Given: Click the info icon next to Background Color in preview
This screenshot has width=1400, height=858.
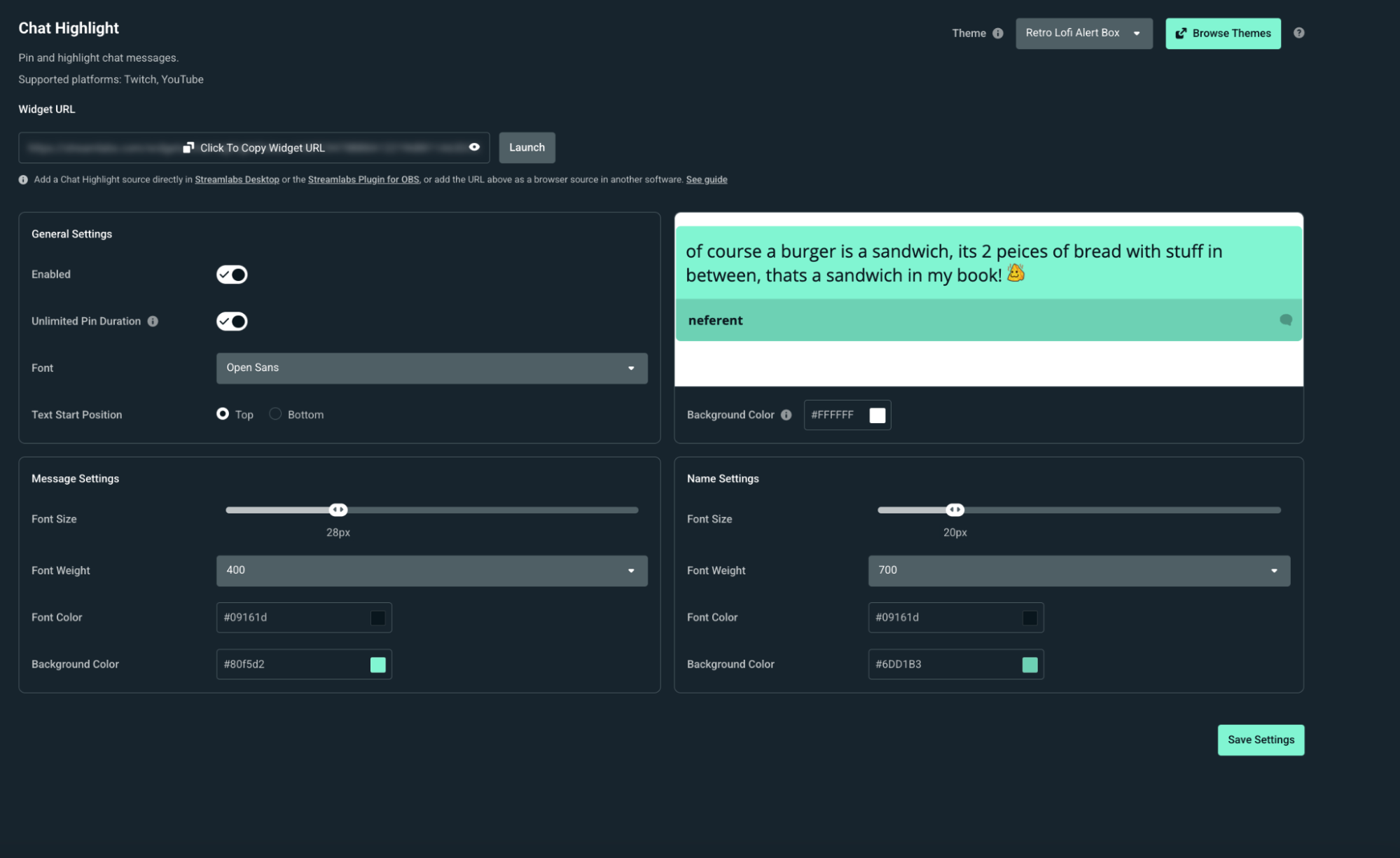Looking at the screenshot, I should click(x=786, y=415).
